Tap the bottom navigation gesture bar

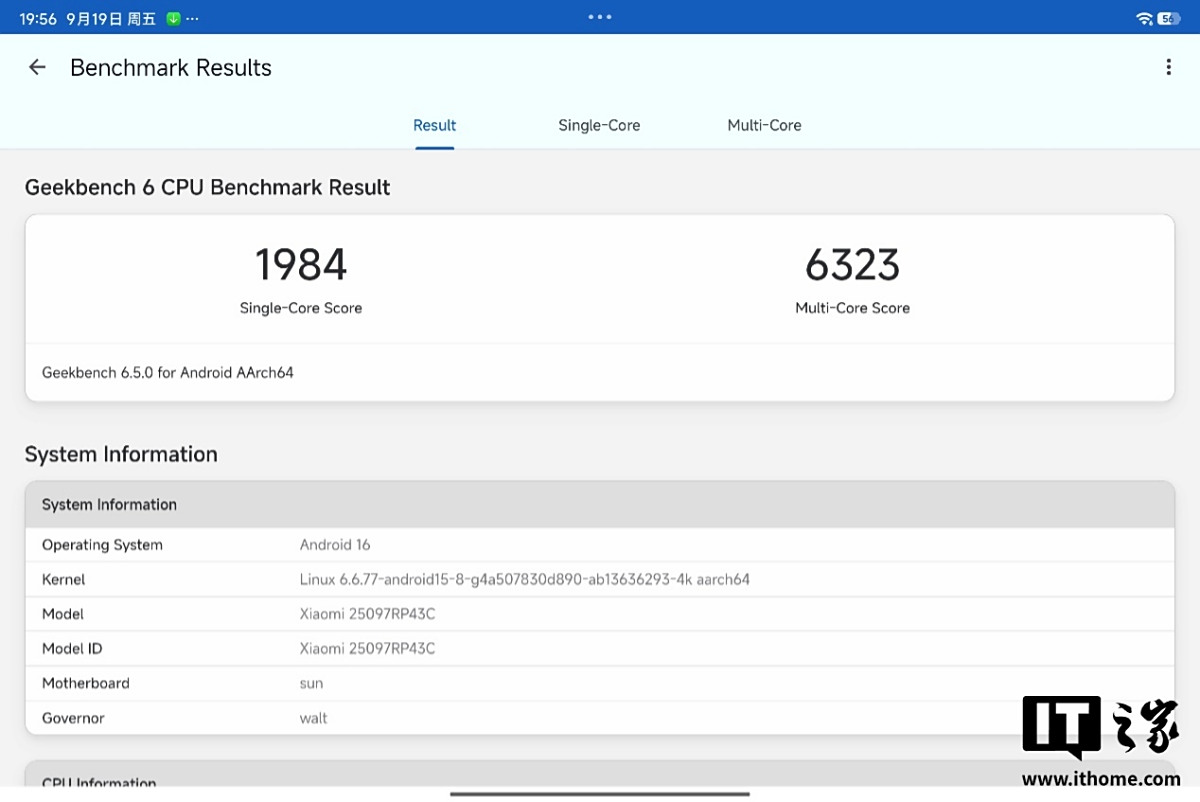click(600, 794)
